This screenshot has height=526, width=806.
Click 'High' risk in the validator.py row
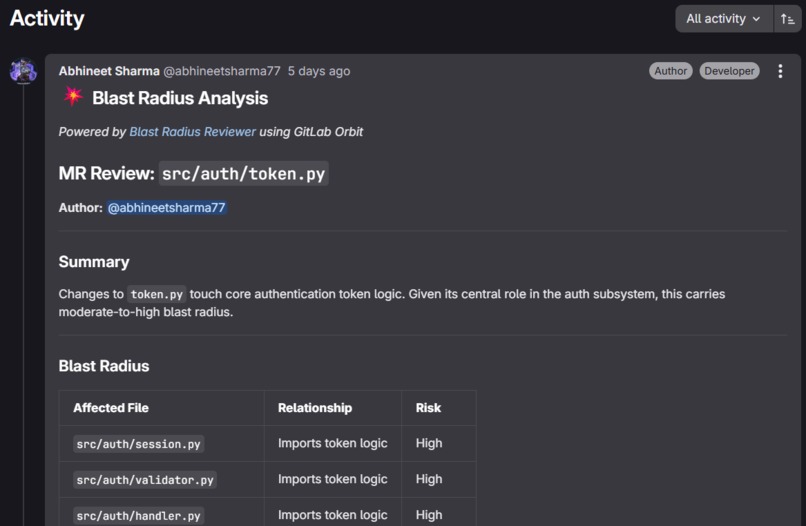pos(429,479)
